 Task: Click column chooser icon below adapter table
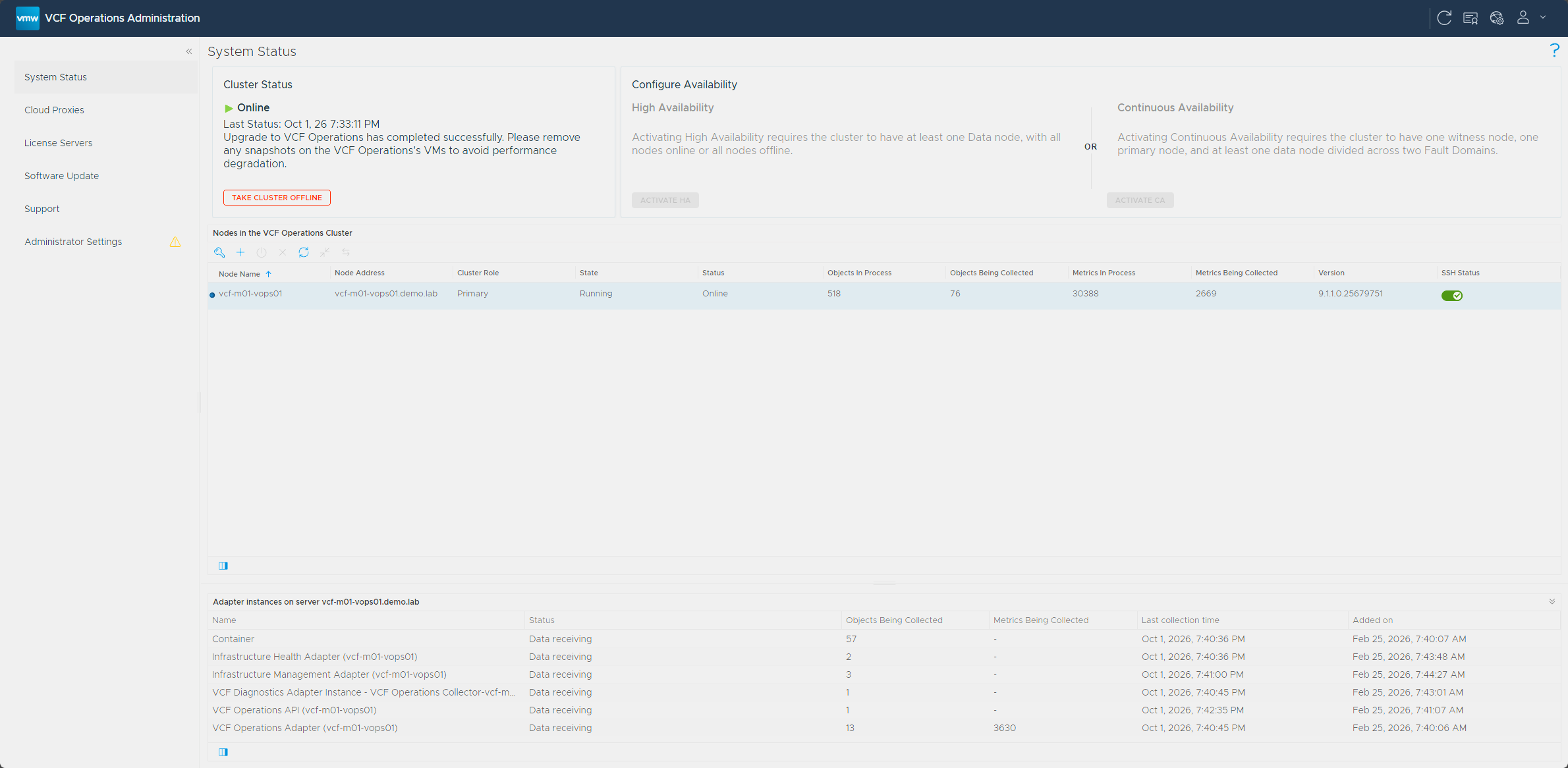223,752
